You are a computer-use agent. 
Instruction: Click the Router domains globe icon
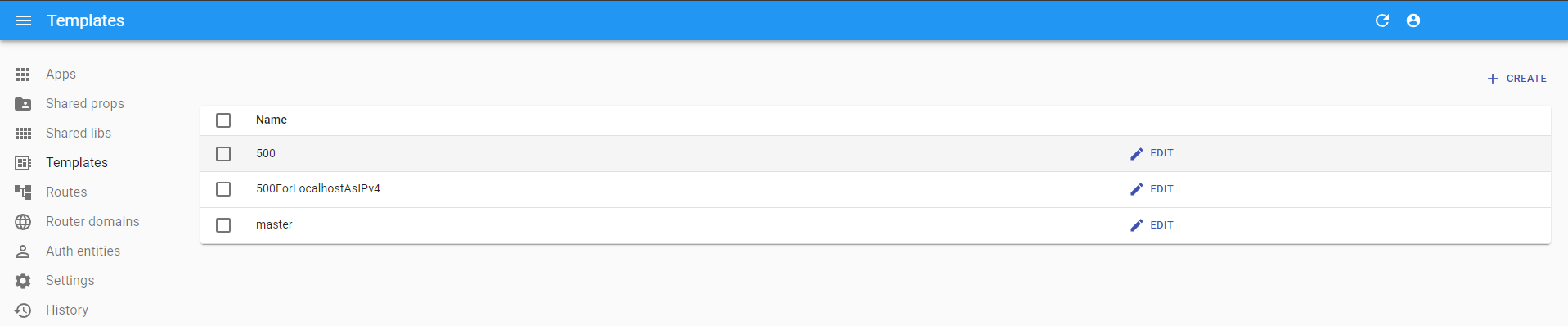coord(23,222)
